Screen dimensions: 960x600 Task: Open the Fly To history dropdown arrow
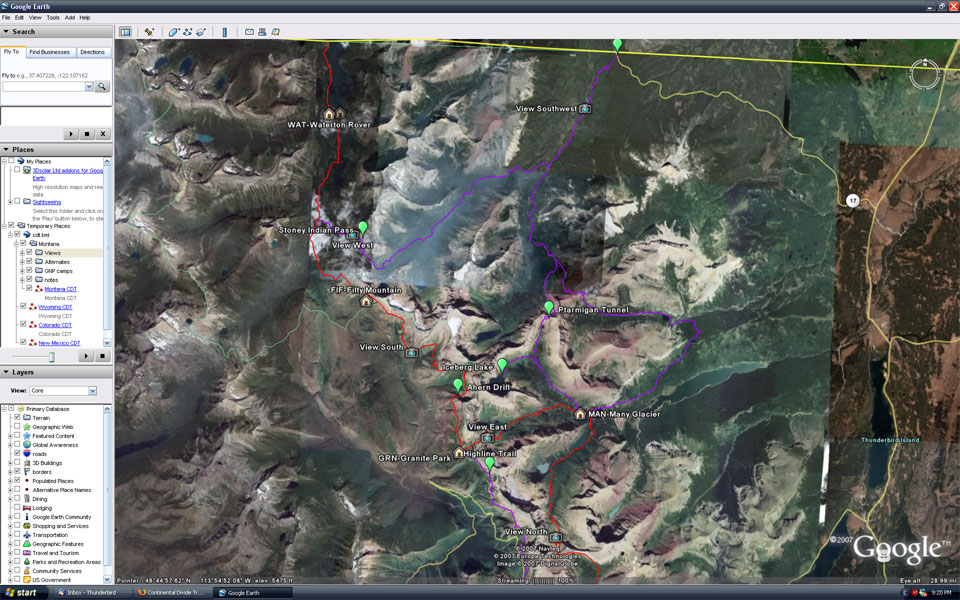coord(89,86)
